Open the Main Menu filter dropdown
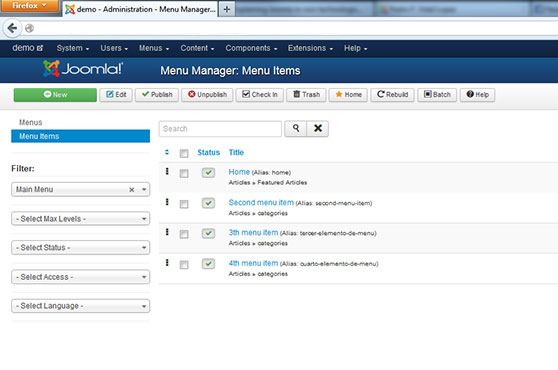 [80, 189]
